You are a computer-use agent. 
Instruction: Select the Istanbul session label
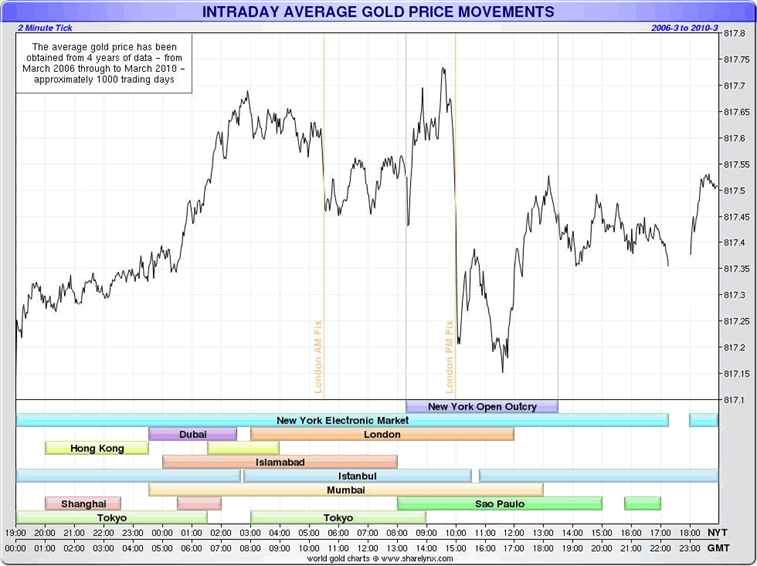pos(357,476)
